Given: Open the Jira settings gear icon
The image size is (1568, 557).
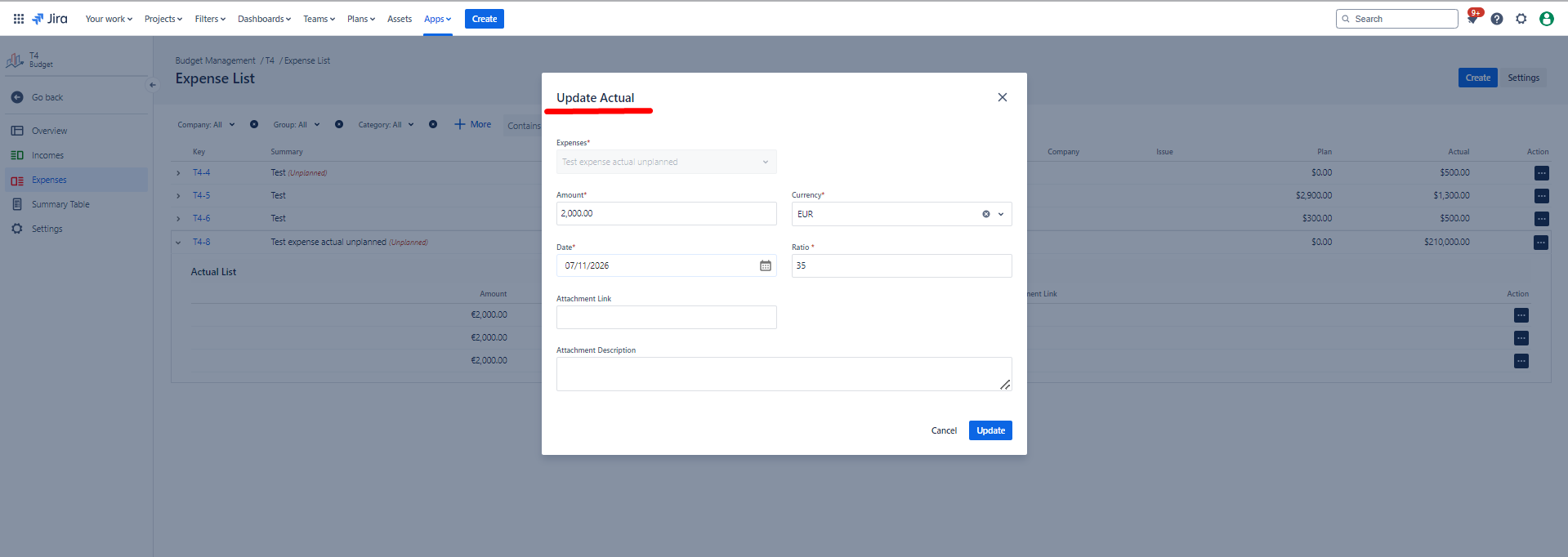Looking at the screenshot, I should pyautogui.click(x=1521, y=19).
